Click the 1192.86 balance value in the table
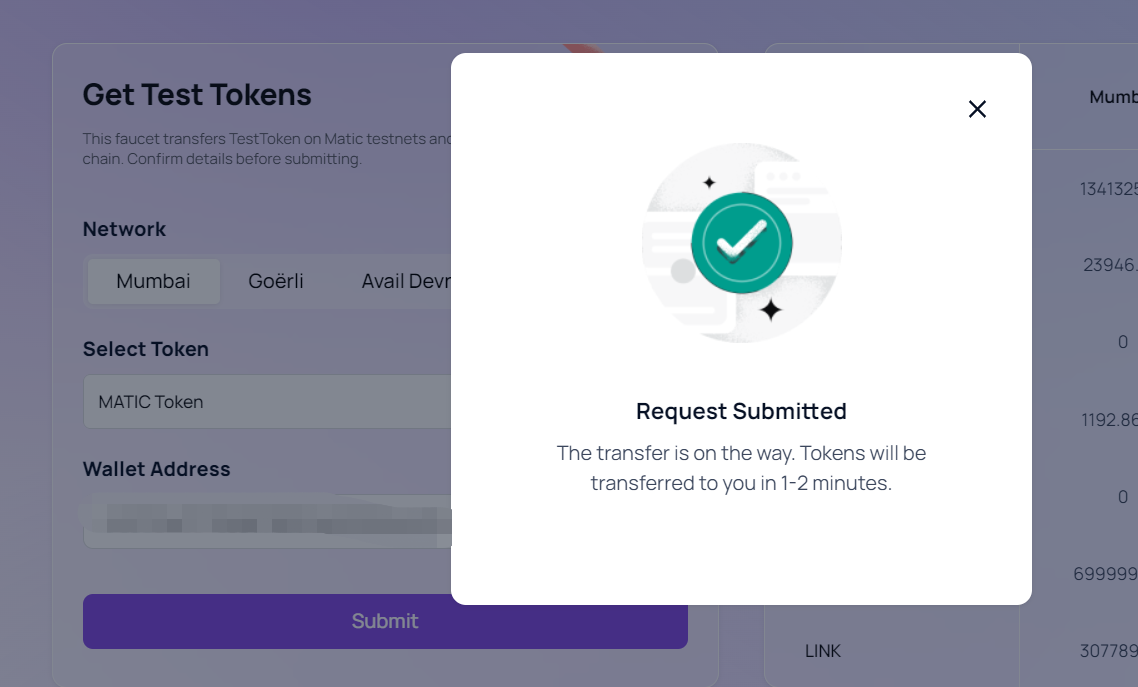1138x687 pixels. click(1109, 420)
